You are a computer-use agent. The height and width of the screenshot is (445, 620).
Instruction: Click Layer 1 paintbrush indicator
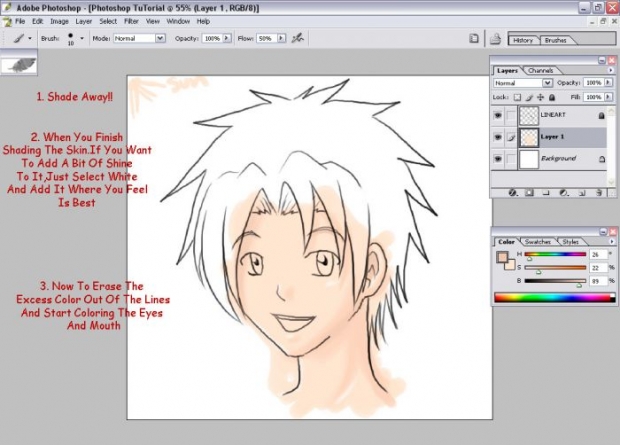coord(511,138)
